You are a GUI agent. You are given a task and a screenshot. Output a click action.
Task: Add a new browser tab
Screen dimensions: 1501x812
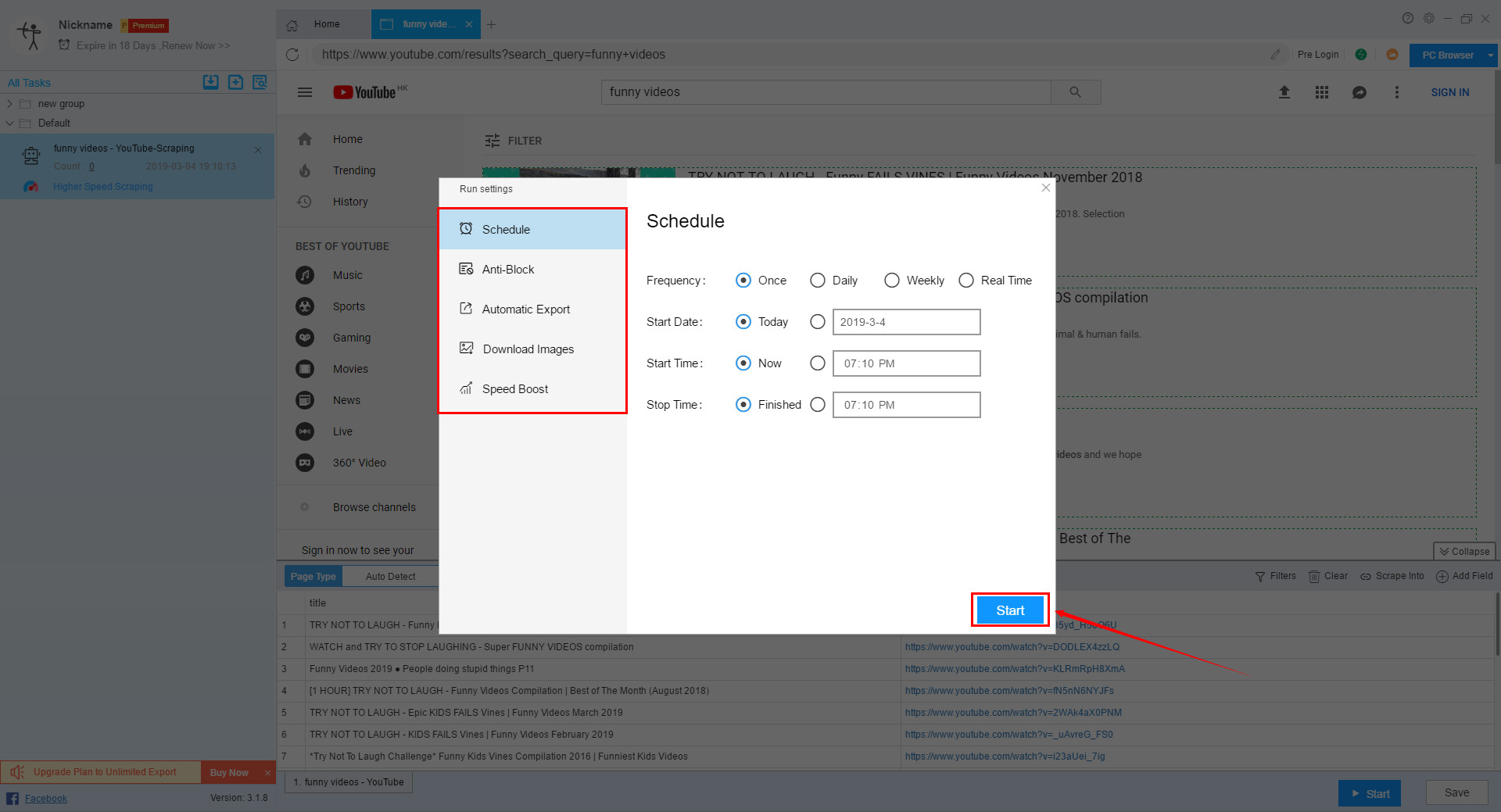(491, 24)
